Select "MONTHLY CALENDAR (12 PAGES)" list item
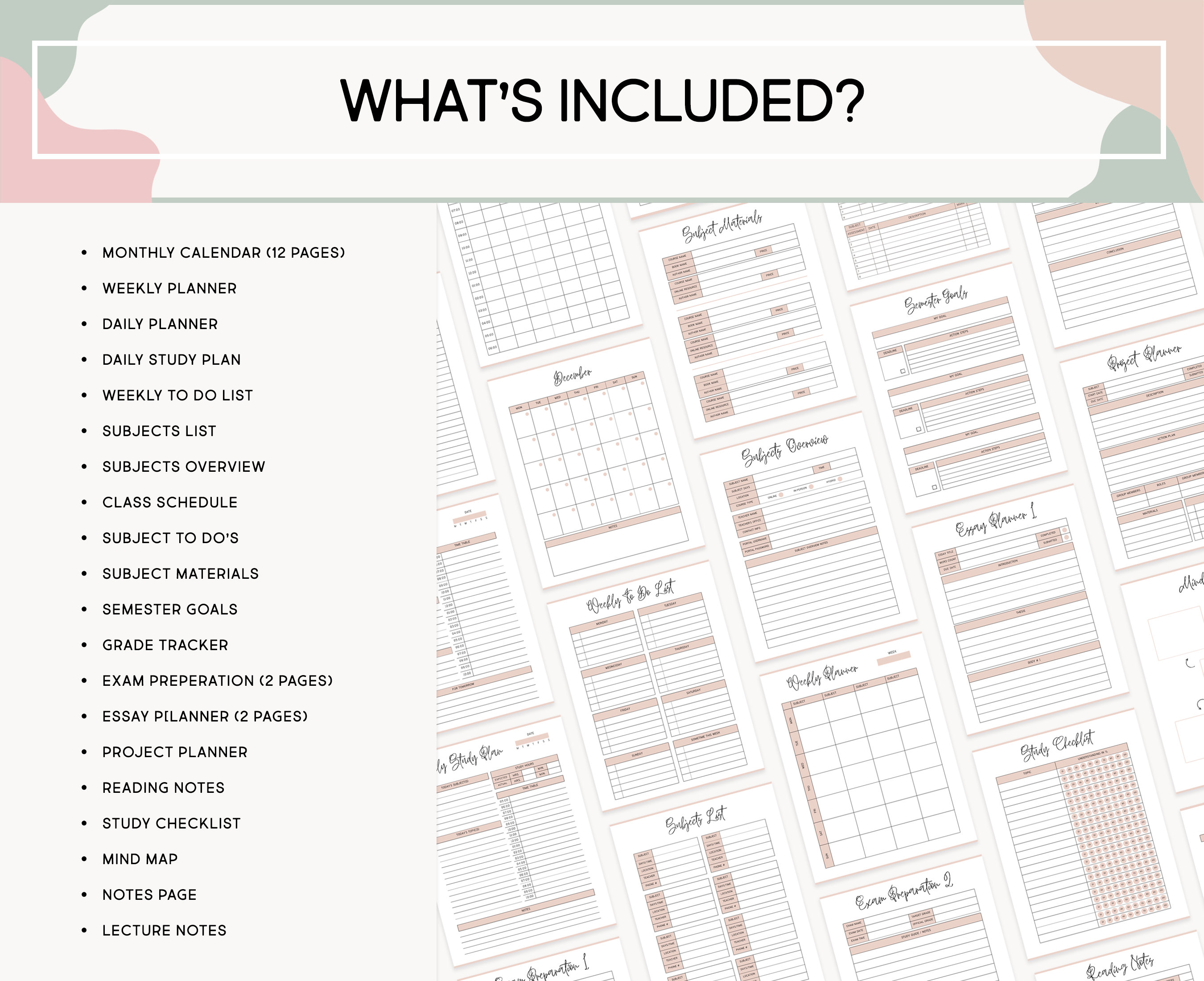 224,252
